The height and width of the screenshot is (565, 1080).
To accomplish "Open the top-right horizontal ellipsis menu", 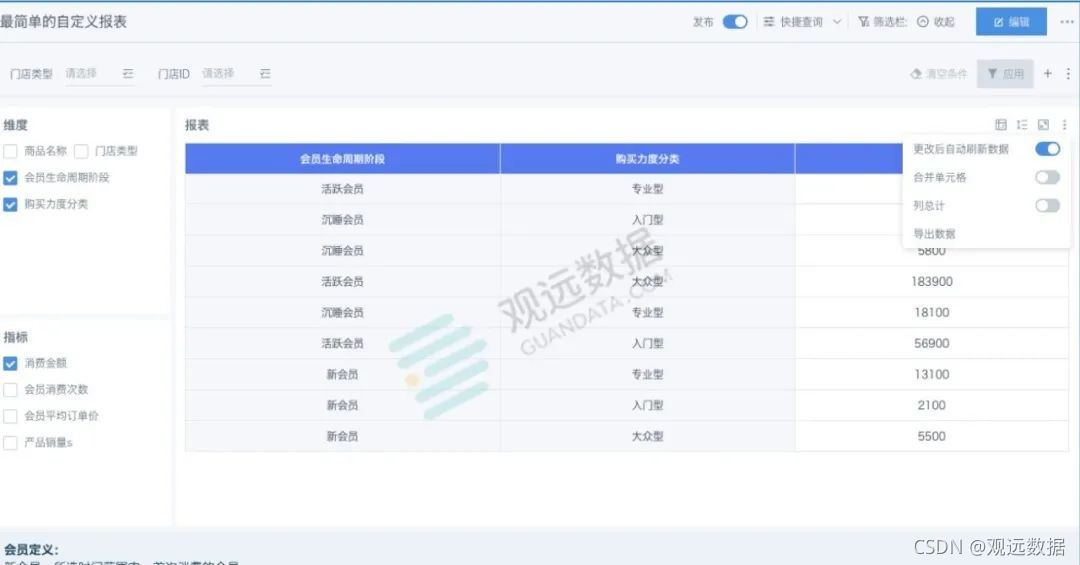I will tap(1066, 22).
